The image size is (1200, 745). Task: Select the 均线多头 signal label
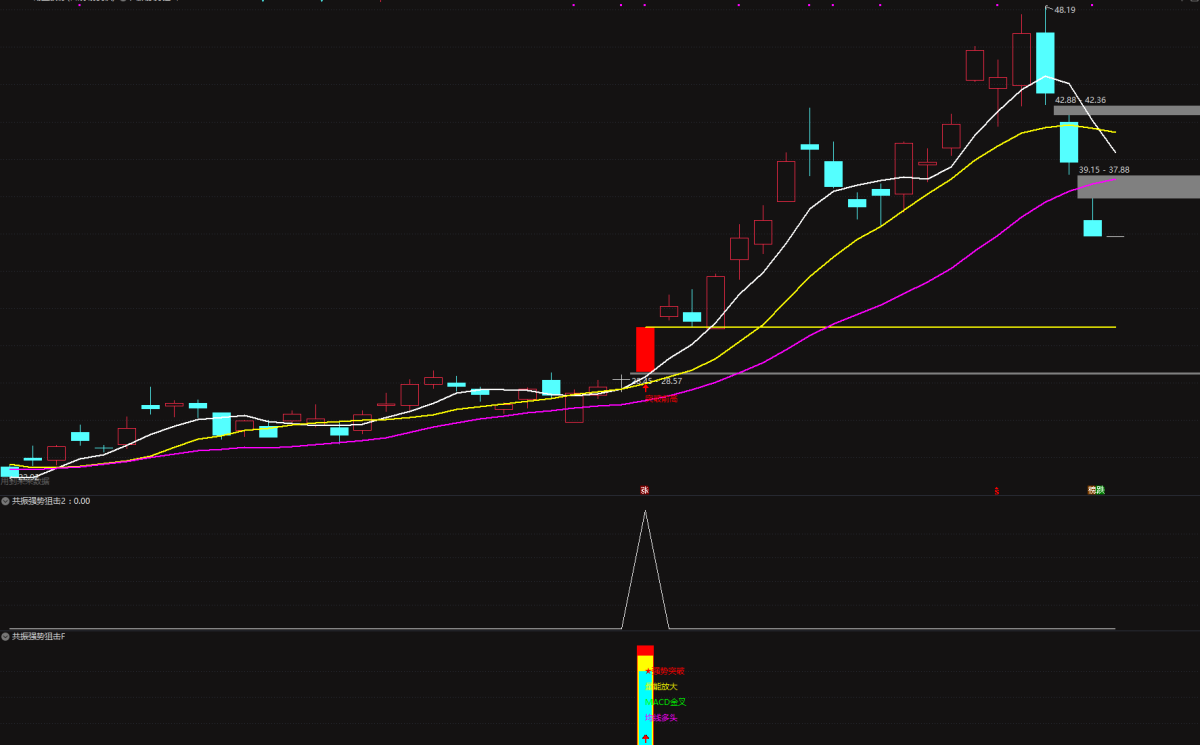point(661,718)
